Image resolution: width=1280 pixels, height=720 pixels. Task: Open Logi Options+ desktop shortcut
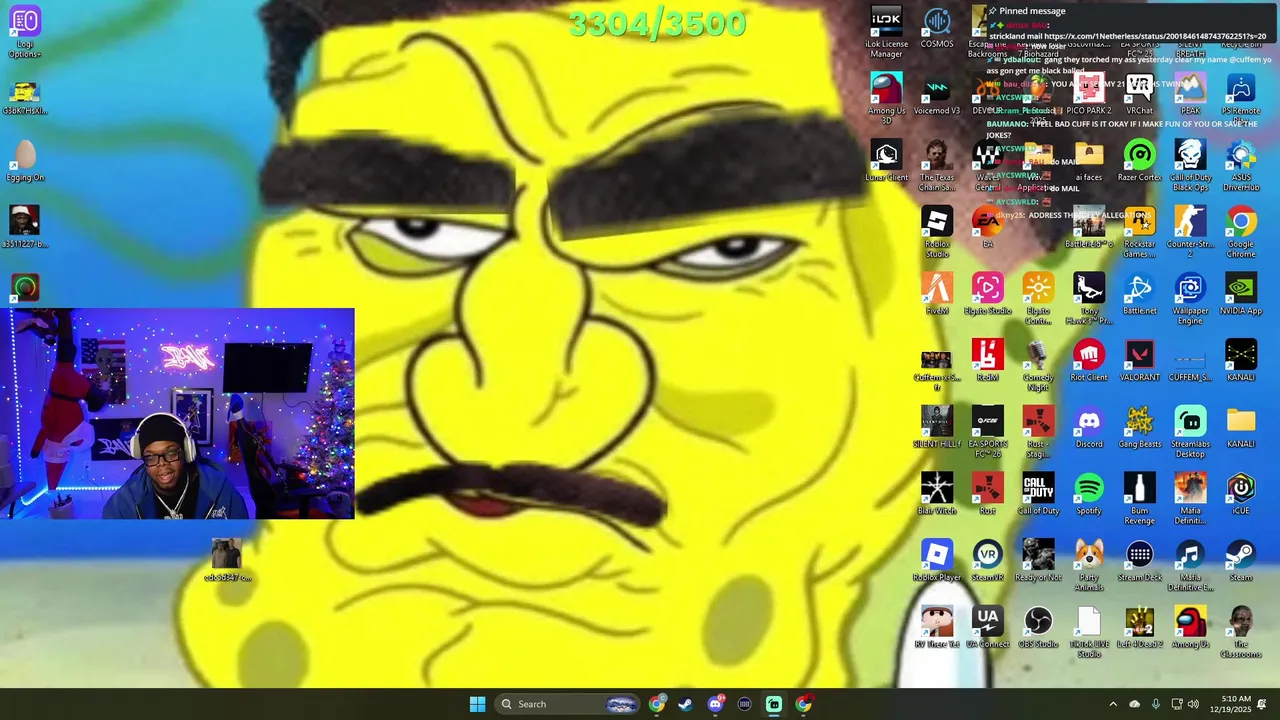click(x=25, y=32)
